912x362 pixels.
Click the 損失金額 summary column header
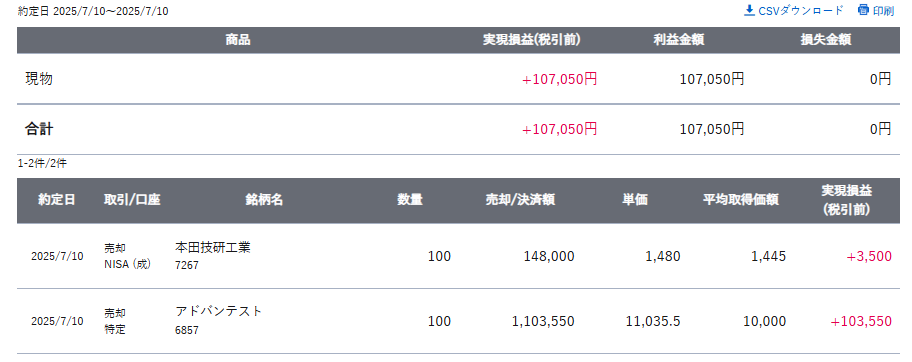826,40
